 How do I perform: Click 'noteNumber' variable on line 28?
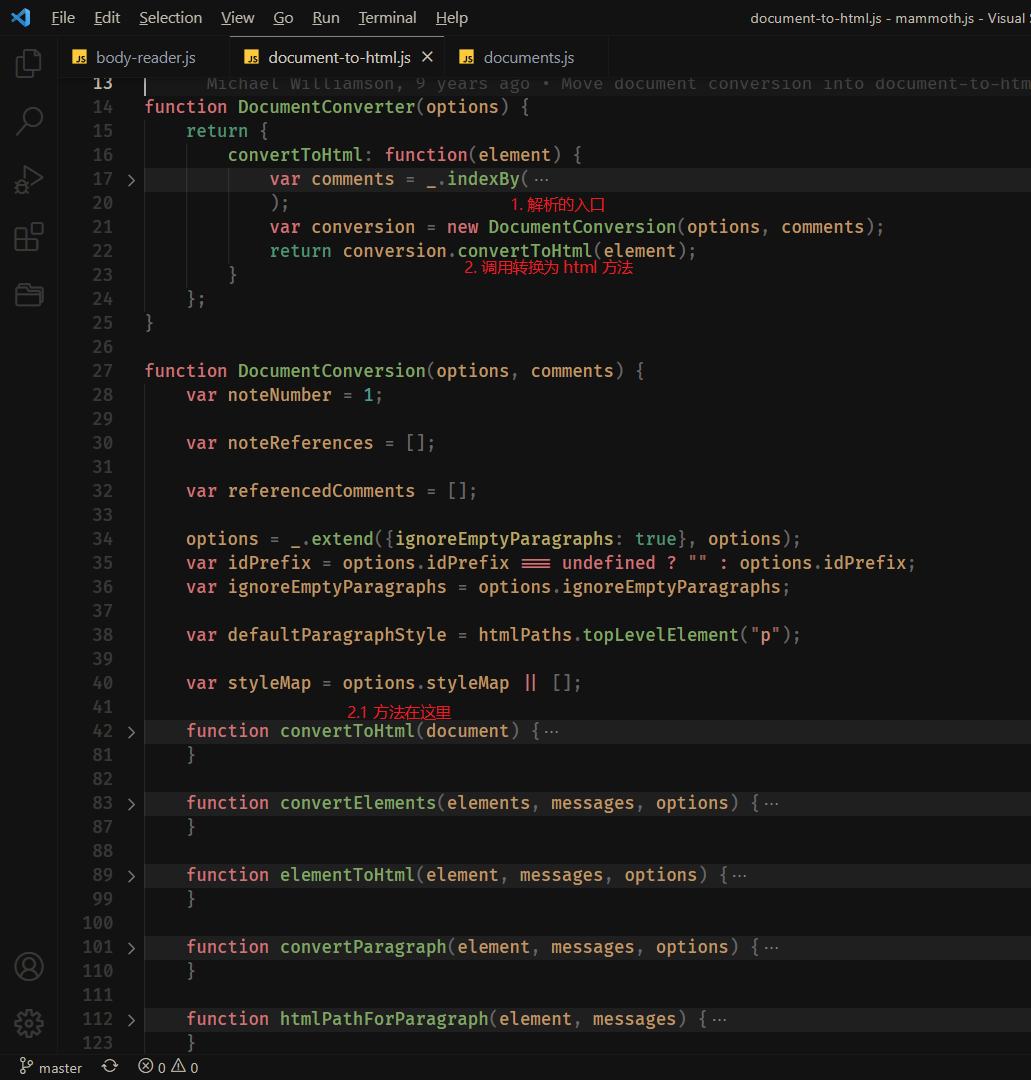click(x=279, y=395)
